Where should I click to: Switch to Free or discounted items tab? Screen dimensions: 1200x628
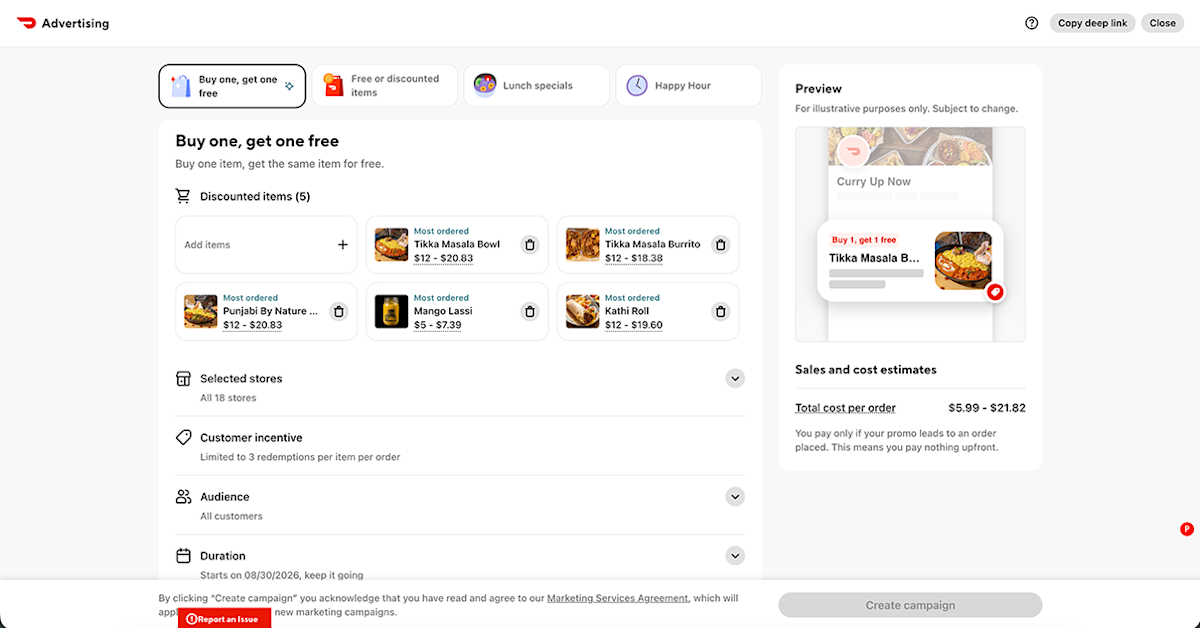385,86
